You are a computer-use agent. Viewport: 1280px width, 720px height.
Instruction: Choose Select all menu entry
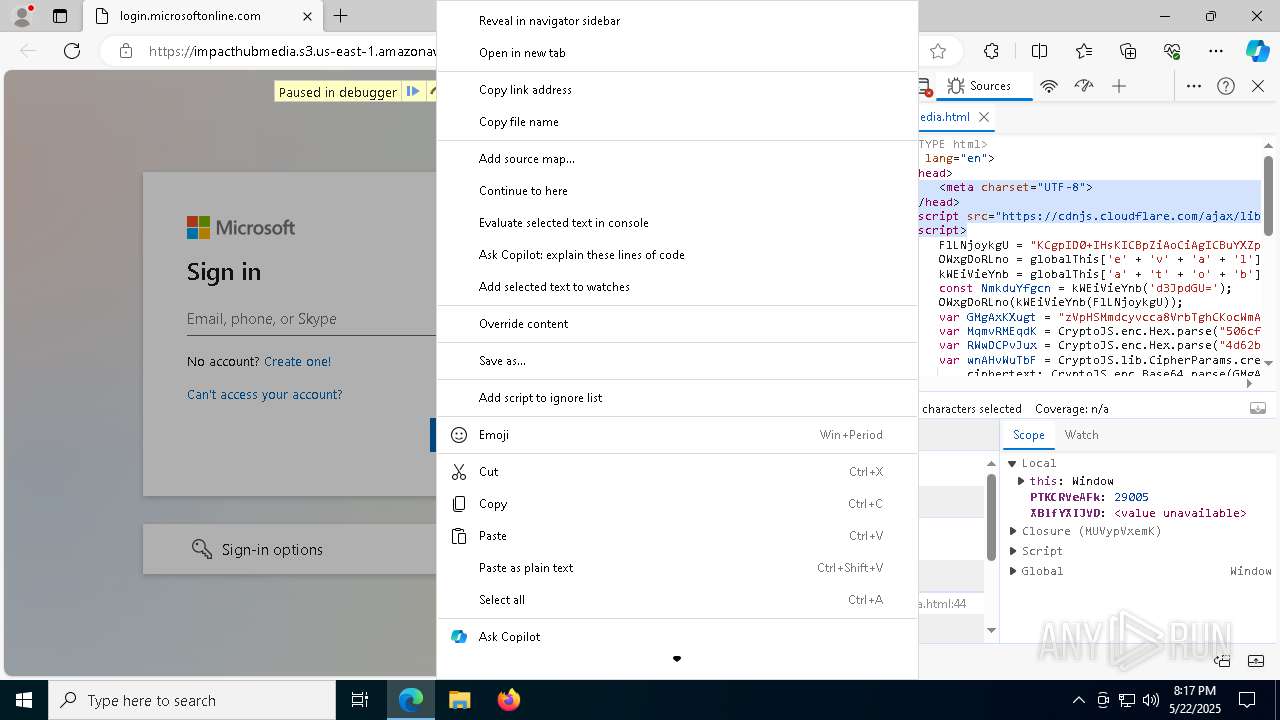pos(677,600)
